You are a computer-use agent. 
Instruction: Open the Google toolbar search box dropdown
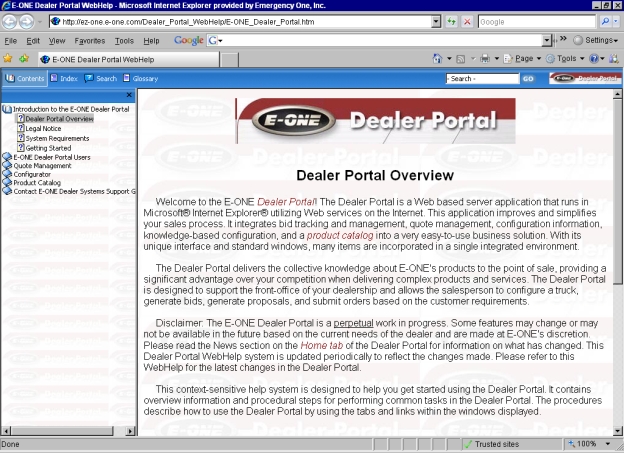[547, 40]
